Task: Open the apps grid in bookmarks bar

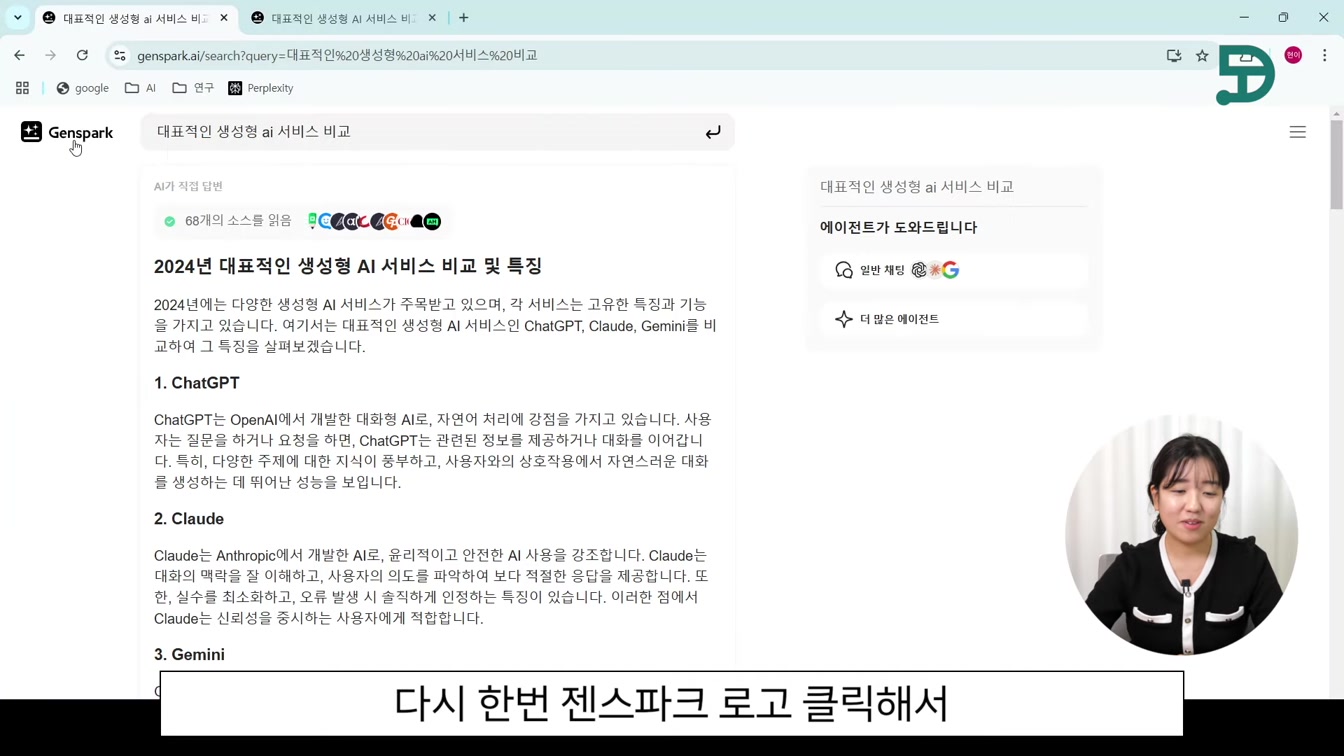Action: click(22, 88)
